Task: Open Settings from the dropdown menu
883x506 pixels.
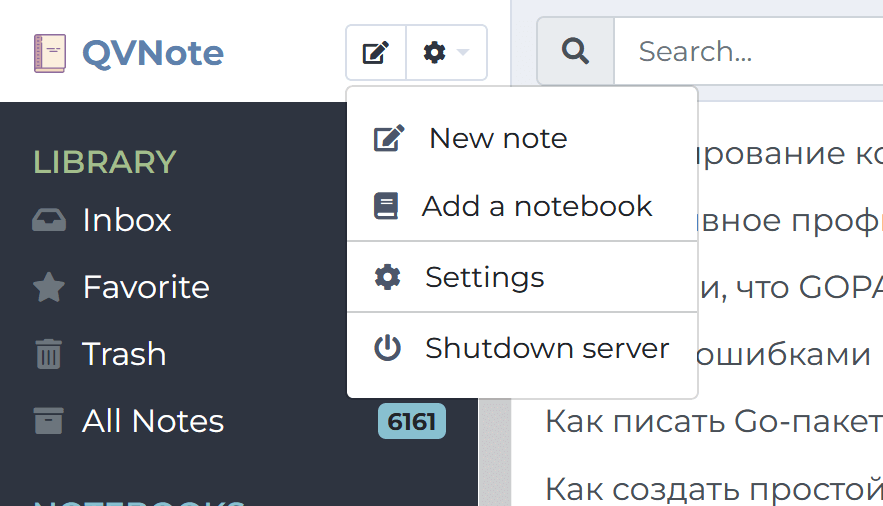Action: [522, 277]
